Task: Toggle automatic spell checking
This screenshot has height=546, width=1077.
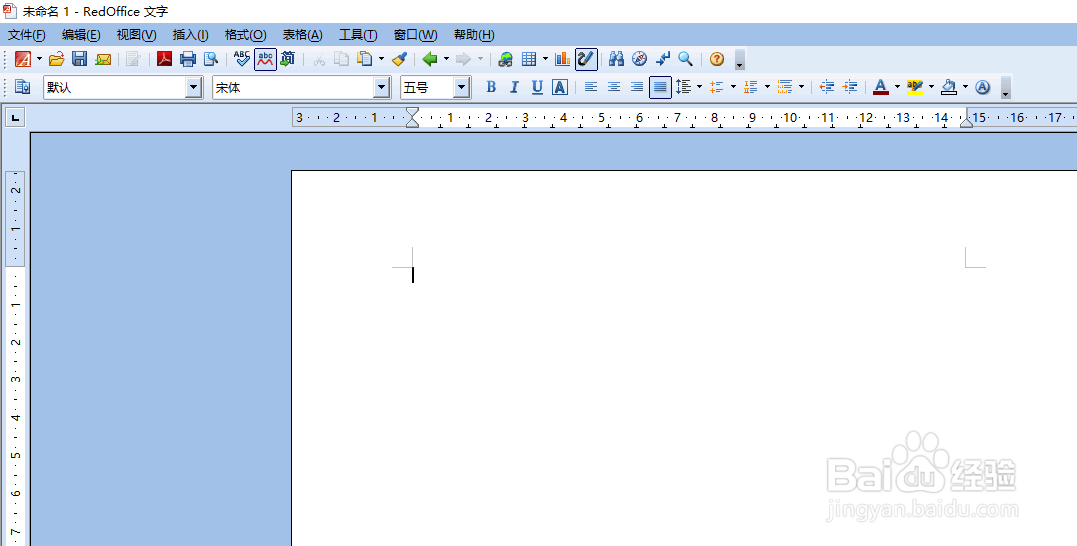Action: 265,59
